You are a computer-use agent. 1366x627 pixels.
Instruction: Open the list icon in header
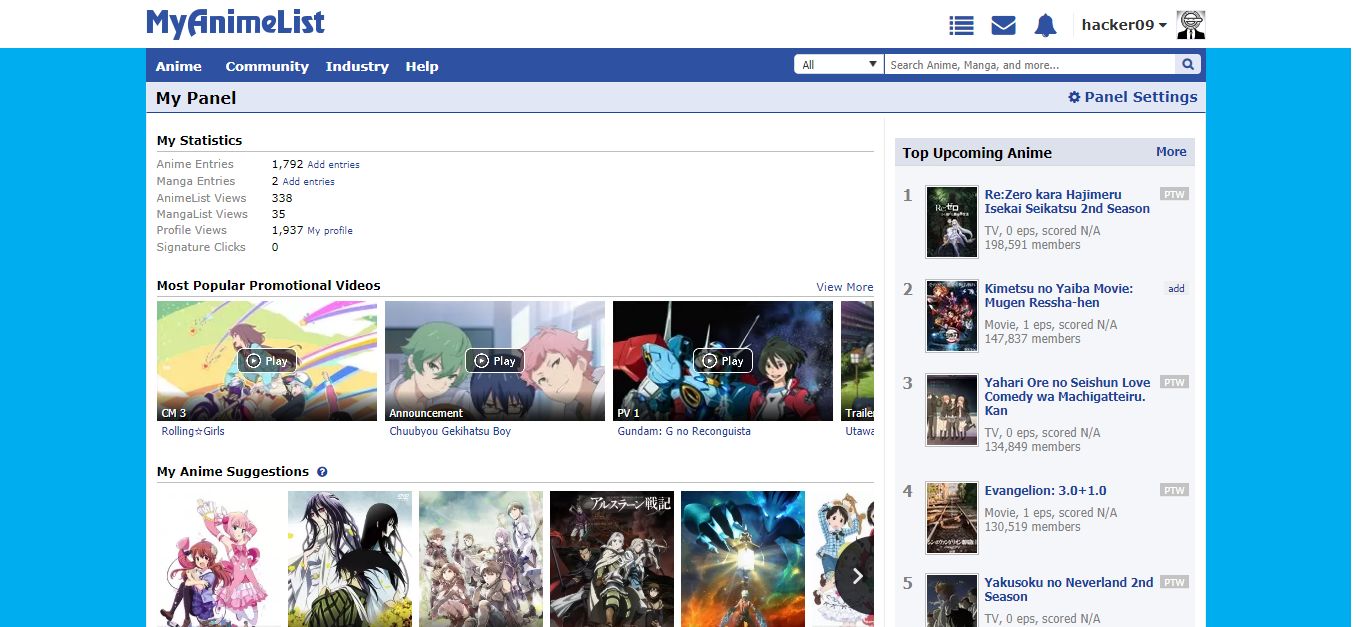coord(961,26)
